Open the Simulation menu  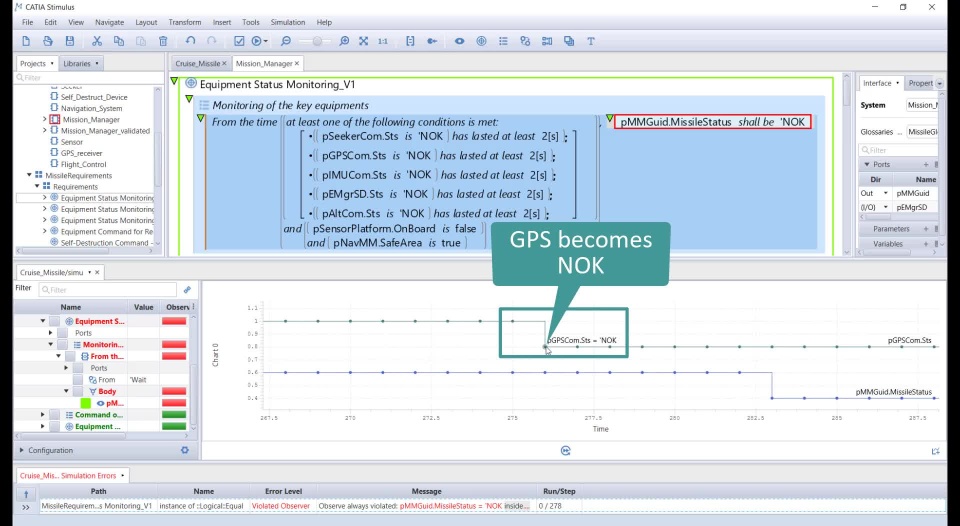[x=288, y=22]
